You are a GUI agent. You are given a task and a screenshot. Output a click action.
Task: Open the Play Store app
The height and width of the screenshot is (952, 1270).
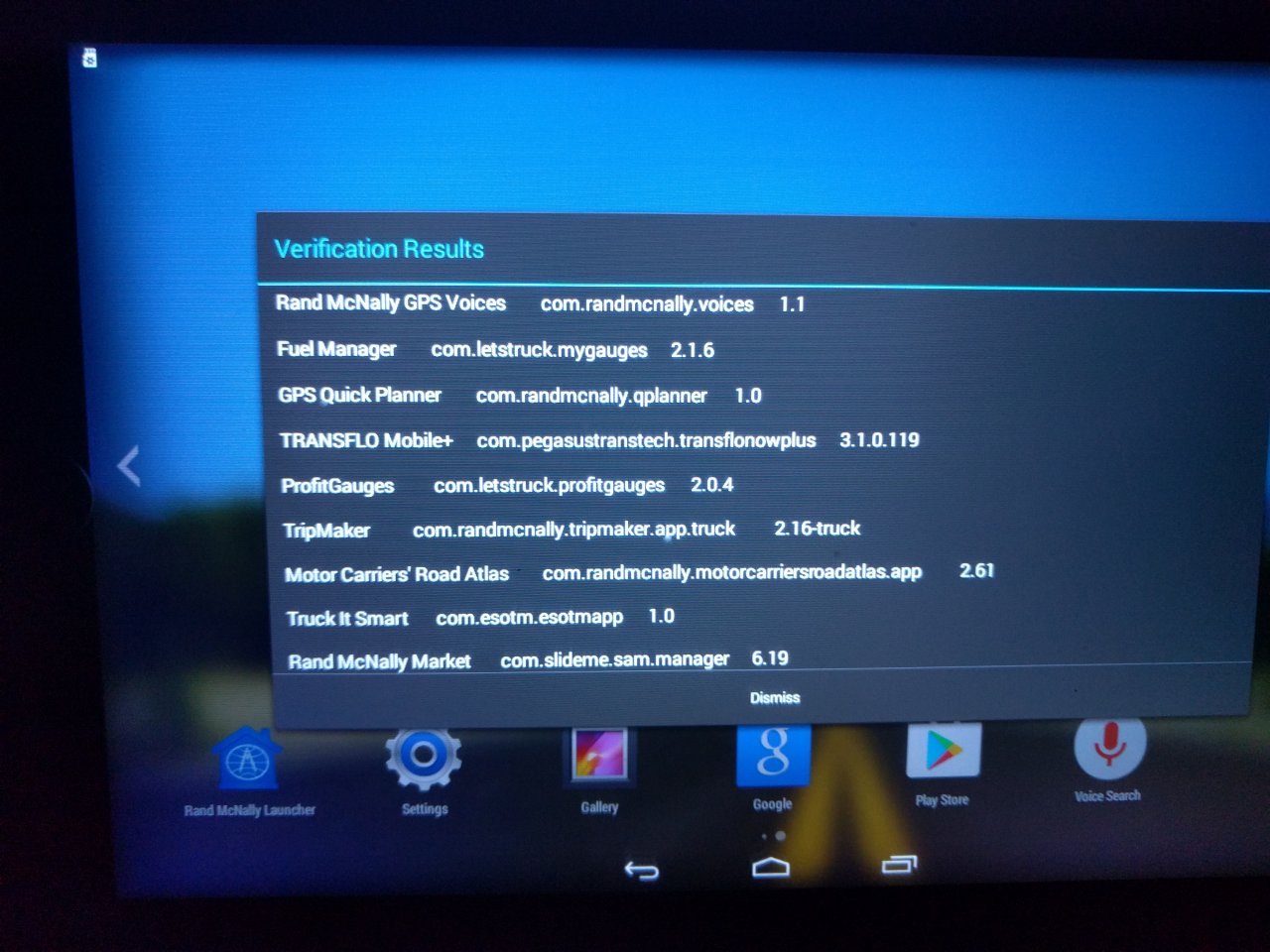943,751
